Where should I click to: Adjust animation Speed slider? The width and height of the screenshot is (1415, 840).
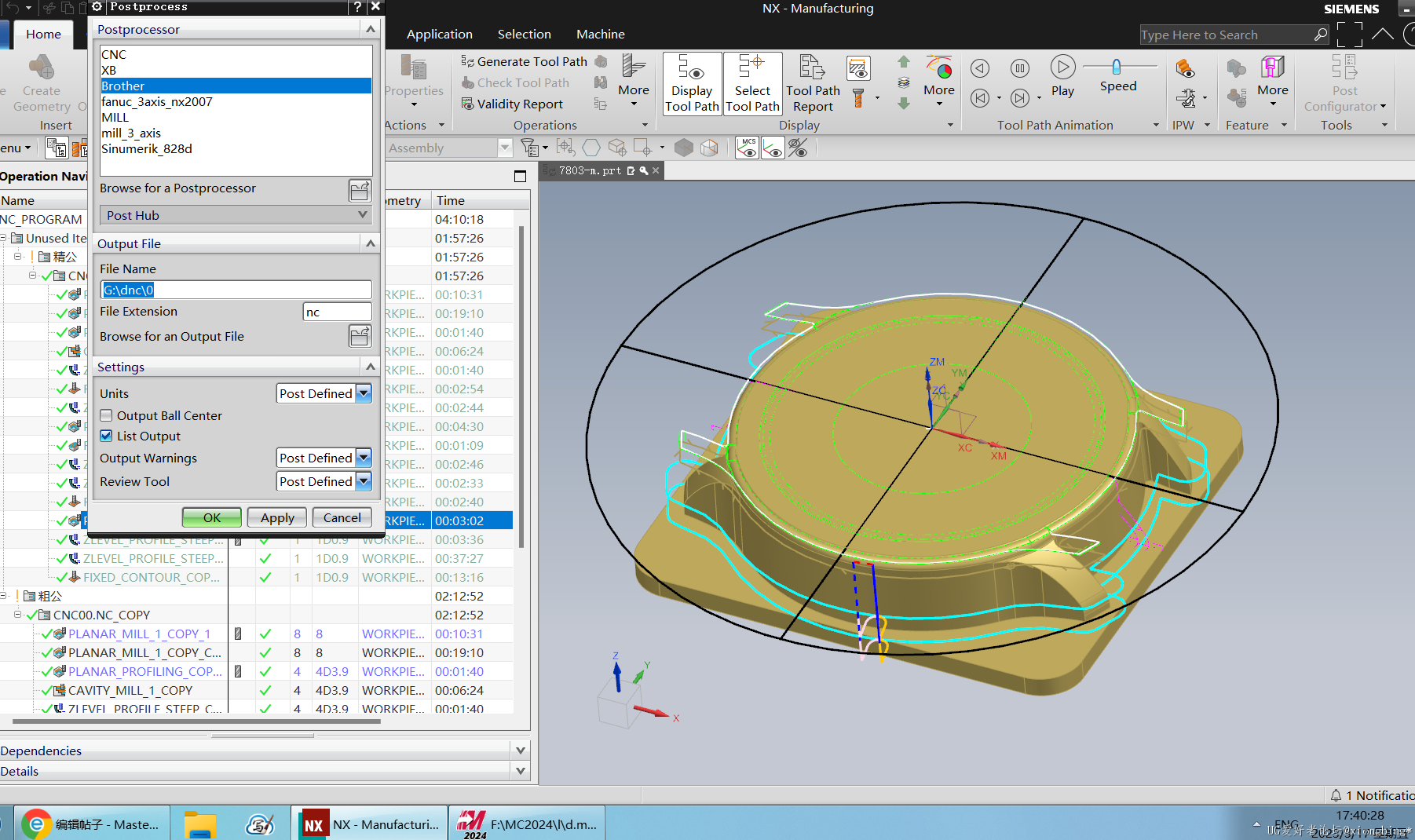(1117, 67)
